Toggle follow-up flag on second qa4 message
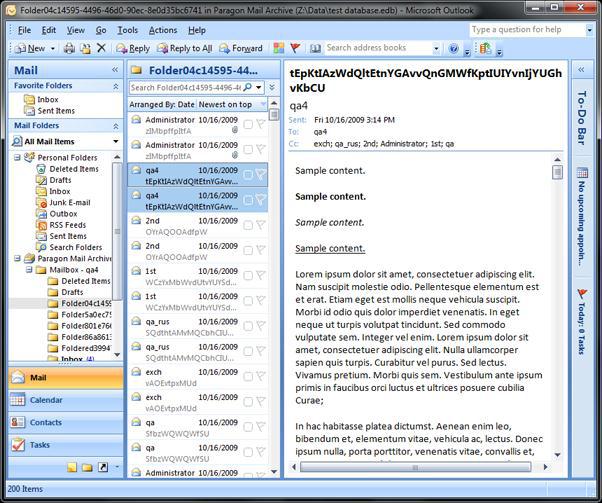This screenshot has height=503, width=602. coord(261,200)
